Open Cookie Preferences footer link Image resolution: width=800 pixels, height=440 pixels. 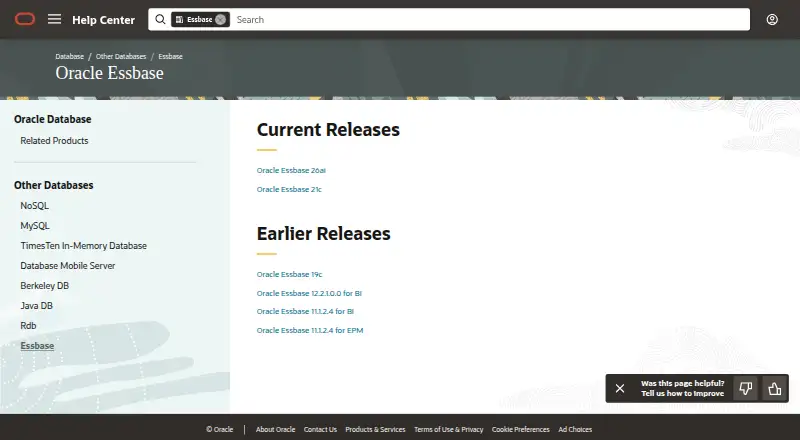520,429
